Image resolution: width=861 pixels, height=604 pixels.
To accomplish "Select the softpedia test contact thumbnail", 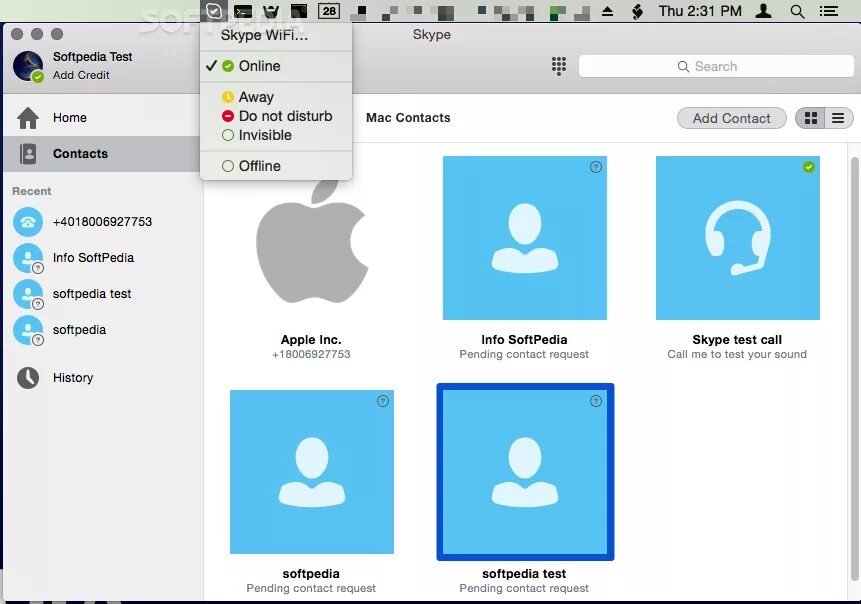I will (524, 472).
